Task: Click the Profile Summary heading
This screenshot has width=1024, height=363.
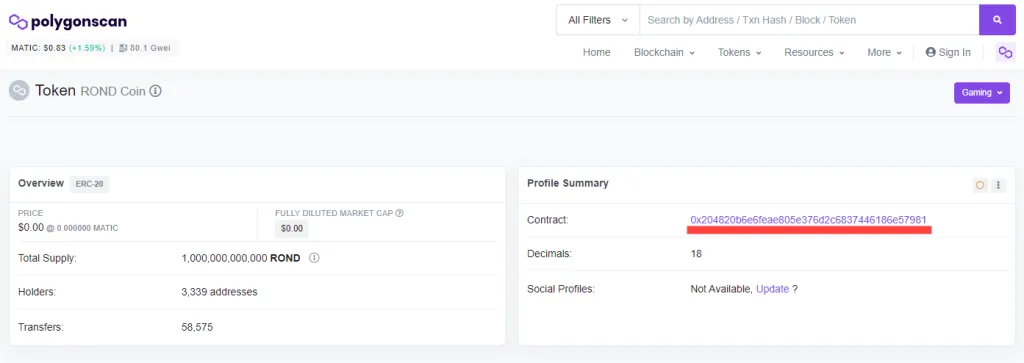Action: [x=568, y=183]
